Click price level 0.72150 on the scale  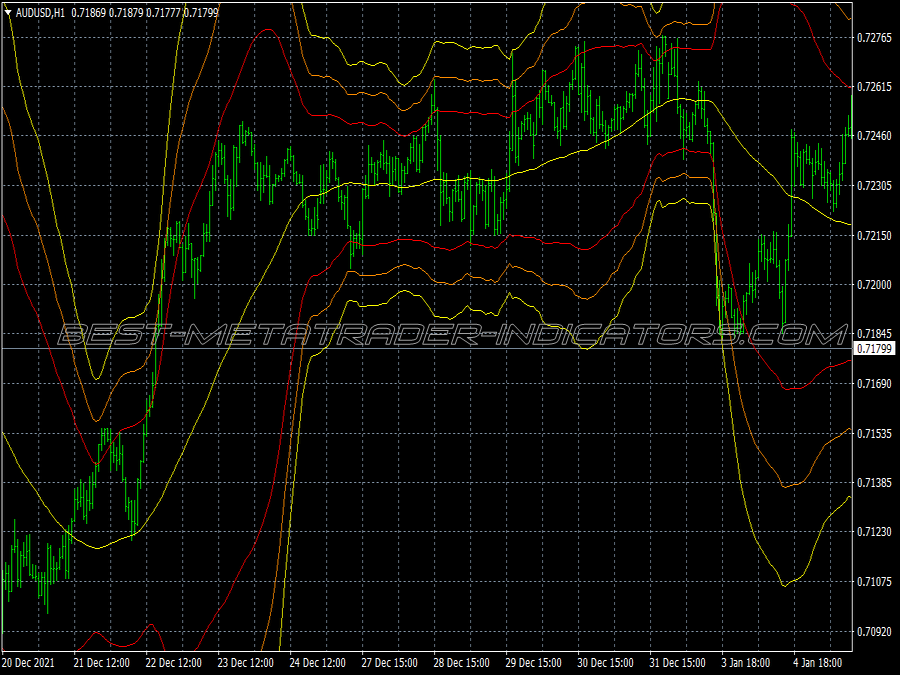click(874, 235)
